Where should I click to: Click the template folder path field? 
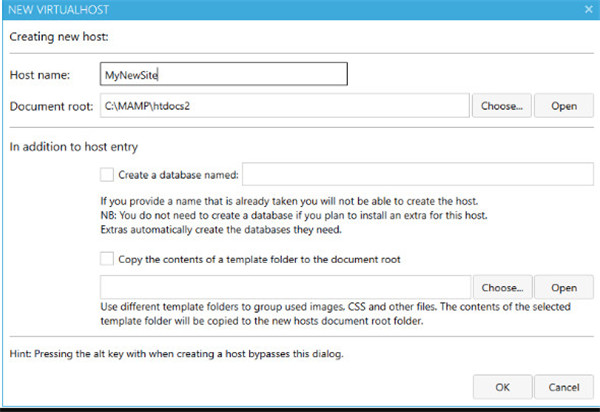click(x=284, y=286)
